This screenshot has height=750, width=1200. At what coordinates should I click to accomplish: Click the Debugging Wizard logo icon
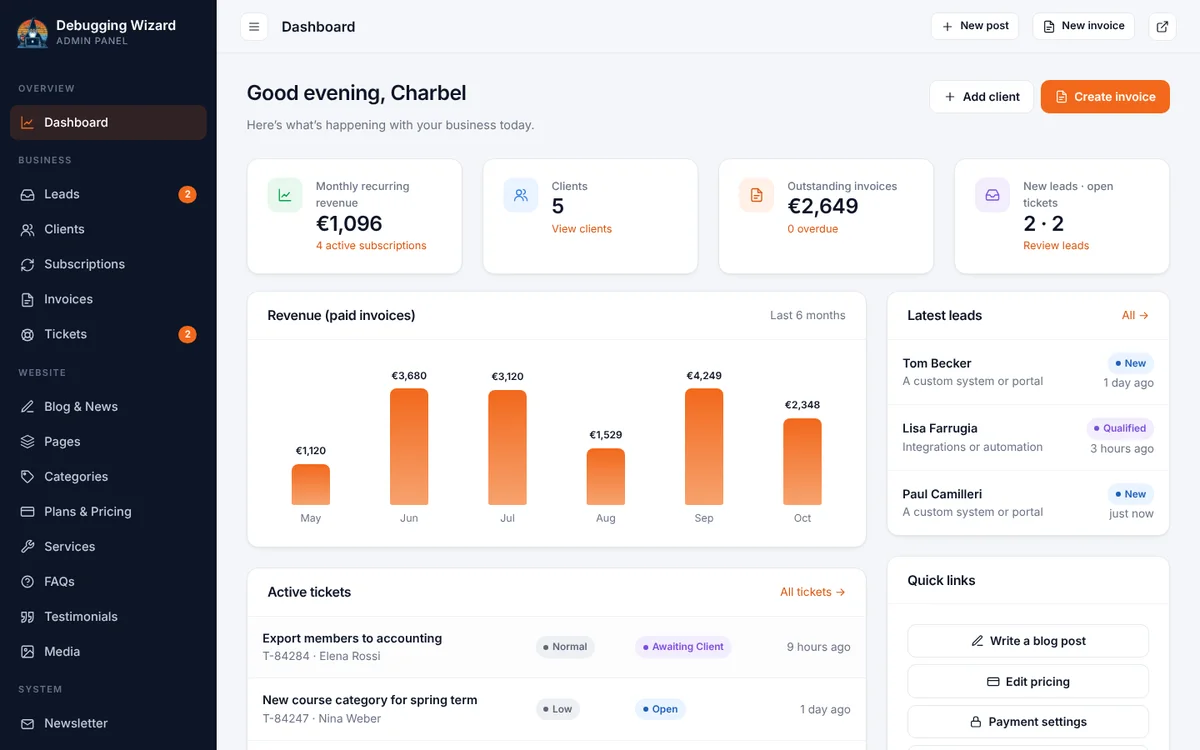point(32,33)
